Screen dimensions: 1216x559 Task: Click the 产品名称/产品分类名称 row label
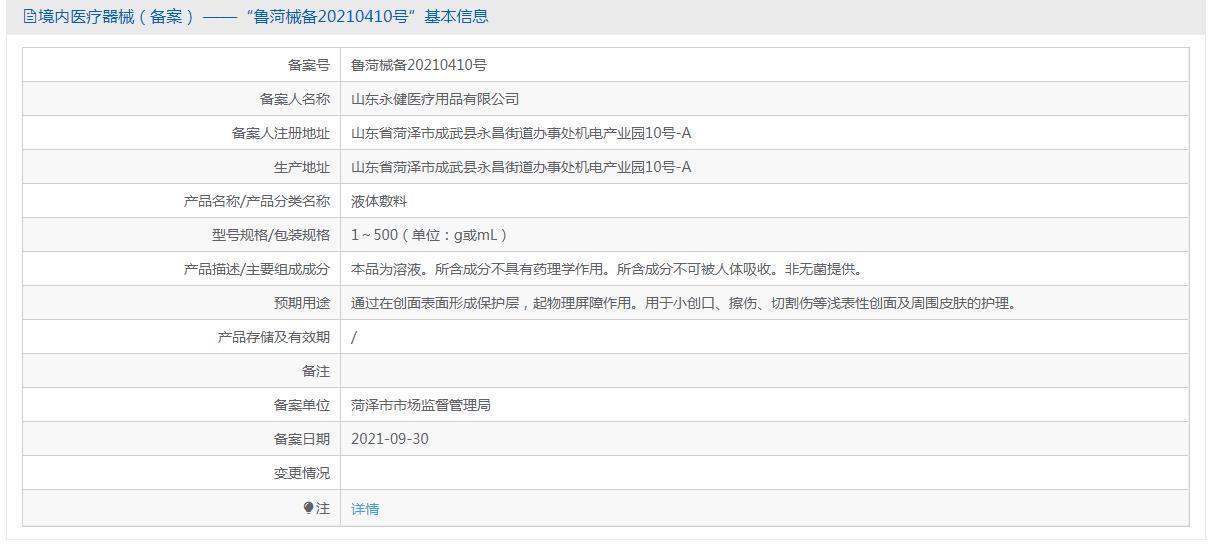tap(257, 201)
